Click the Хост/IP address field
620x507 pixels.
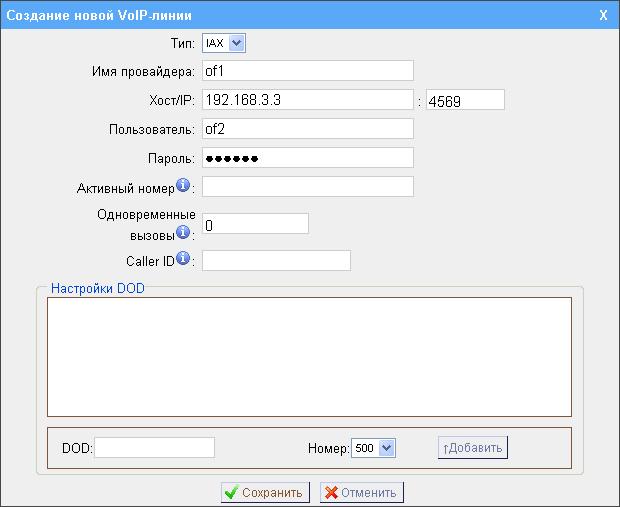(x=307, y=99)
